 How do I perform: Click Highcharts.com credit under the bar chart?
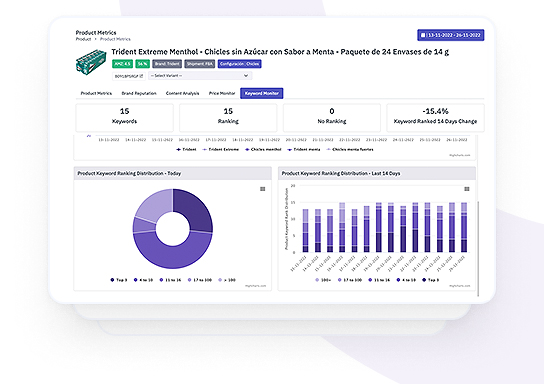click(x=460, y=286)
